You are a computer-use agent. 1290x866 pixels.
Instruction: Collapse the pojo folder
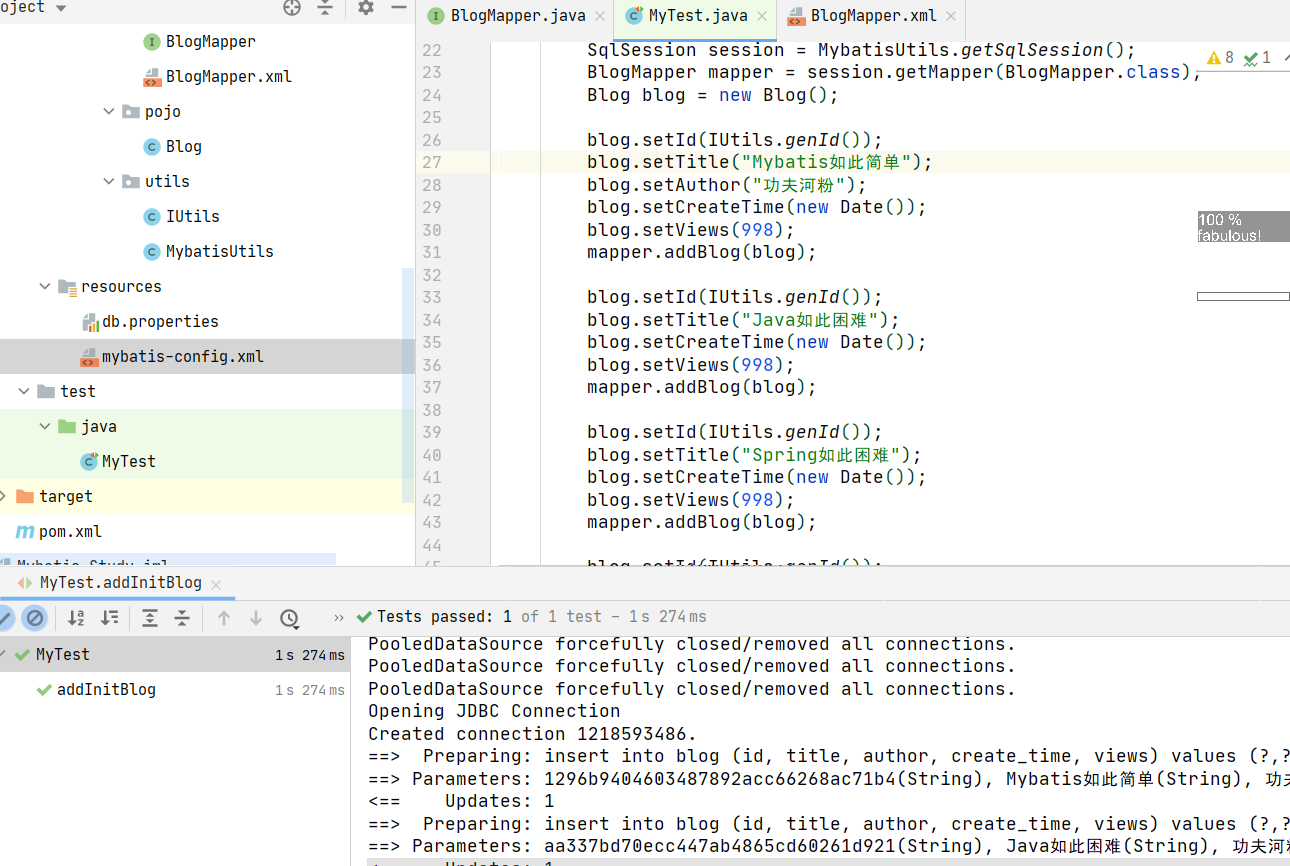coord(109,111)
